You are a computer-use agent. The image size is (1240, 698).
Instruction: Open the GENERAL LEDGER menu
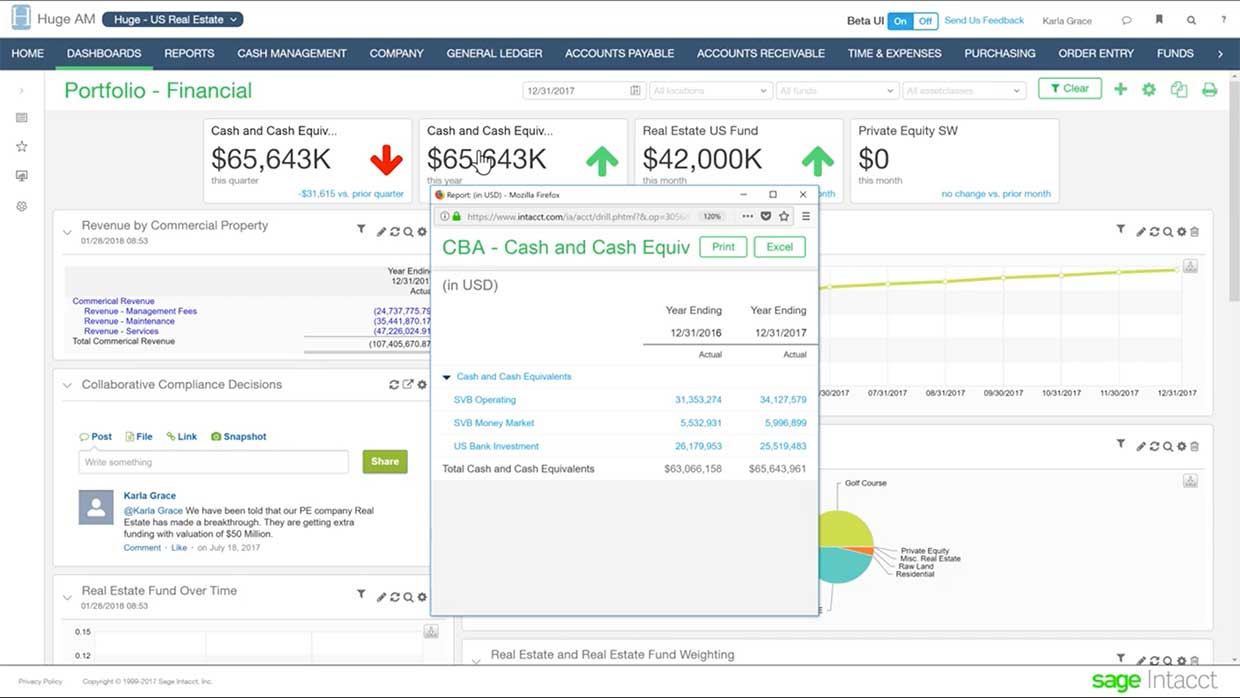point(494,53)
